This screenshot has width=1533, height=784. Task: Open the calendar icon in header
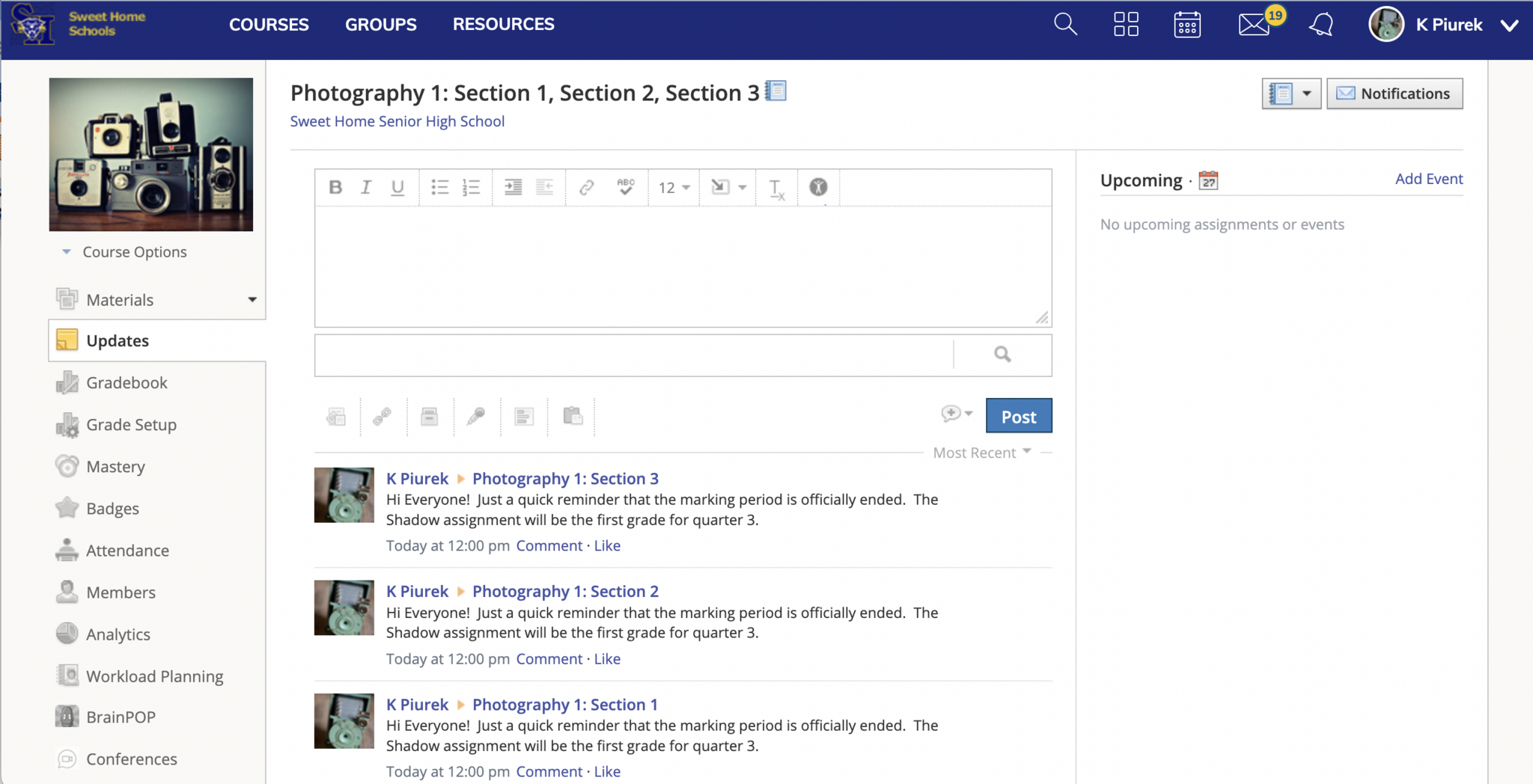point(1187,25)
